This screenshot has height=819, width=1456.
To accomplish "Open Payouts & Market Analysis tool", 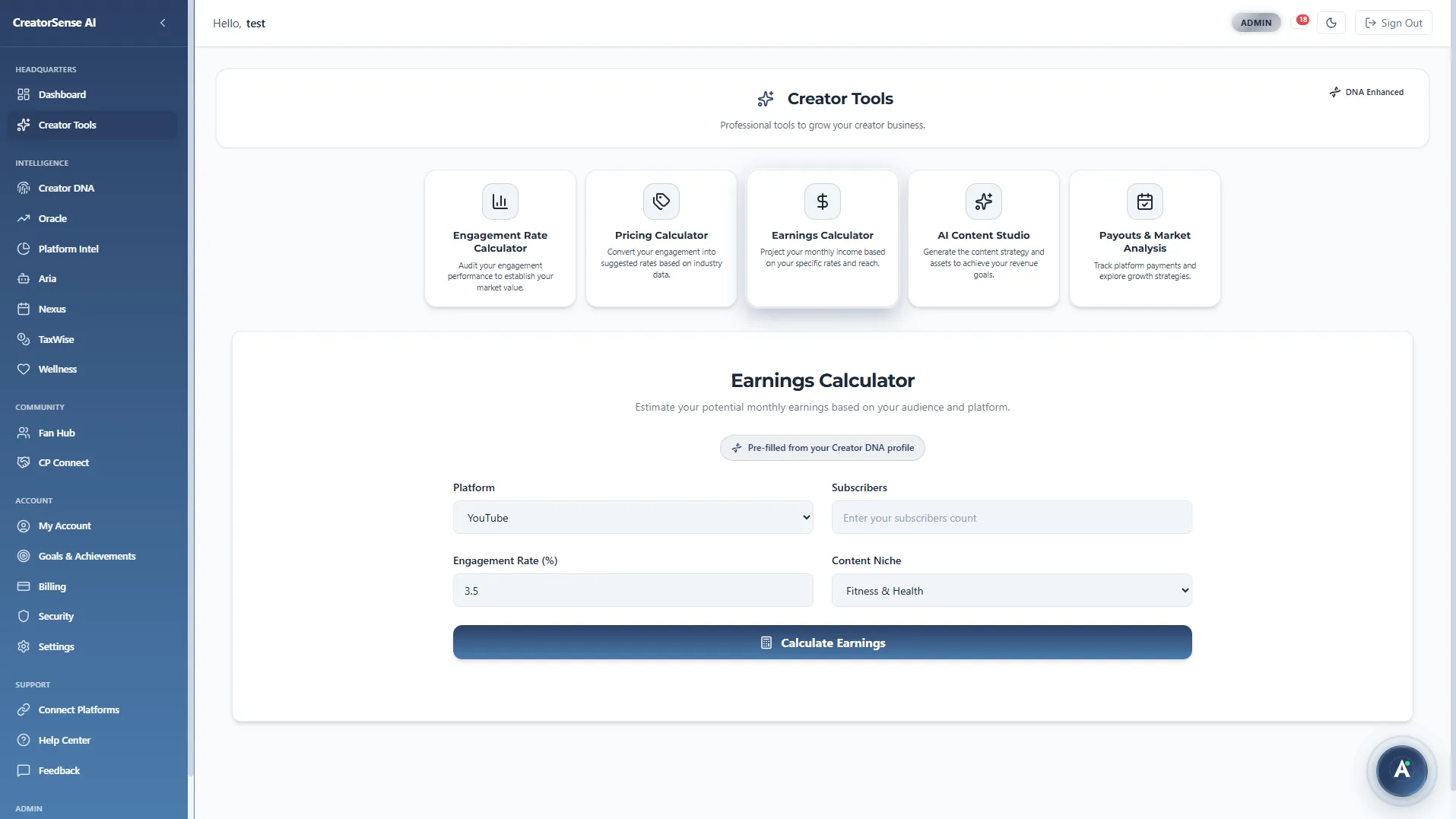I will 1144,238.
